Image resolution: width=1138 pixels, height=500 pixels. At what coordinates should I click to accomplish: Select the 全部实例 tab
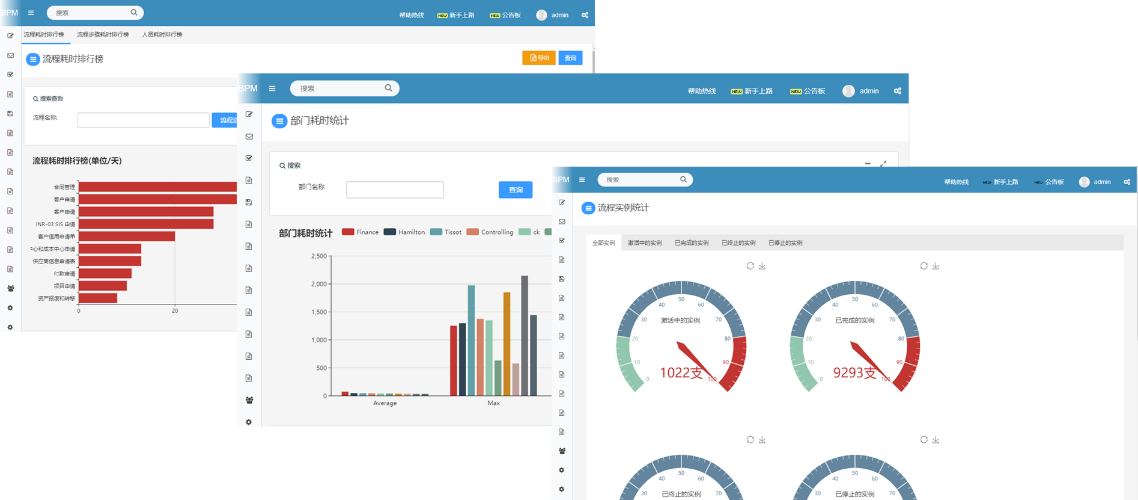coord(603,243)
